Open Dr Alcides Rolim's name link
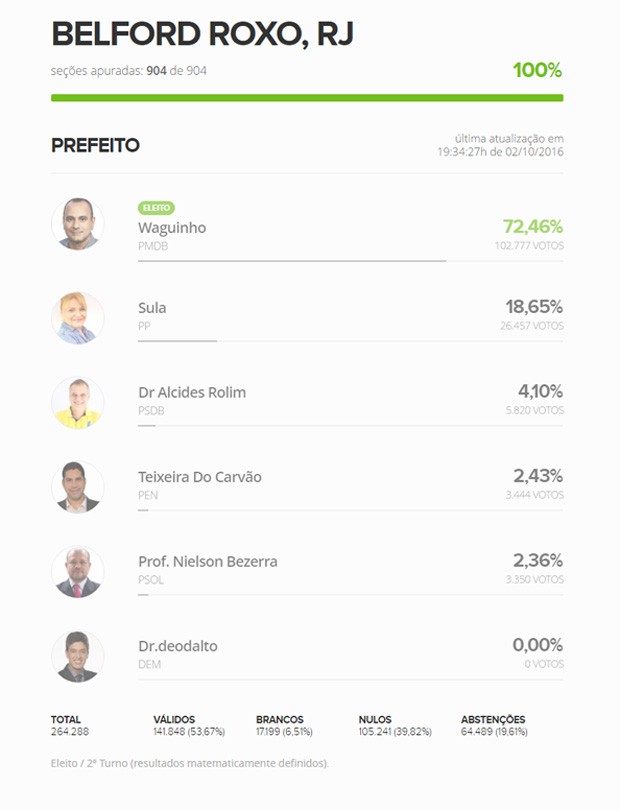 [x=192, y=392]
